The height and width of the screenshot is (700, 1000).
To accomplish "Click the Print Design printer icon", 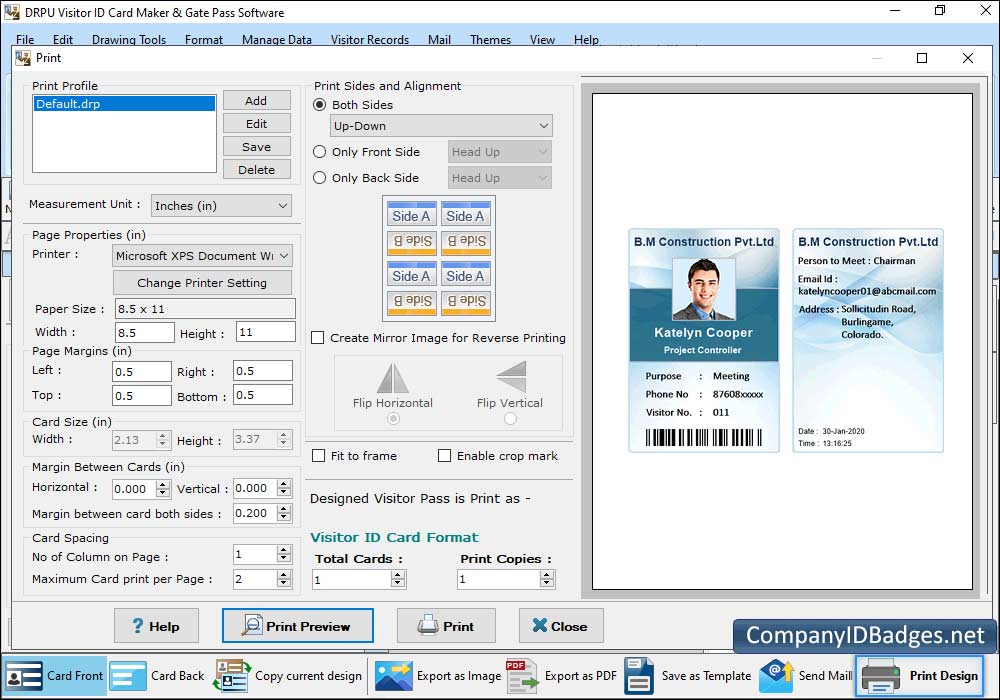I will coord(881,676).
